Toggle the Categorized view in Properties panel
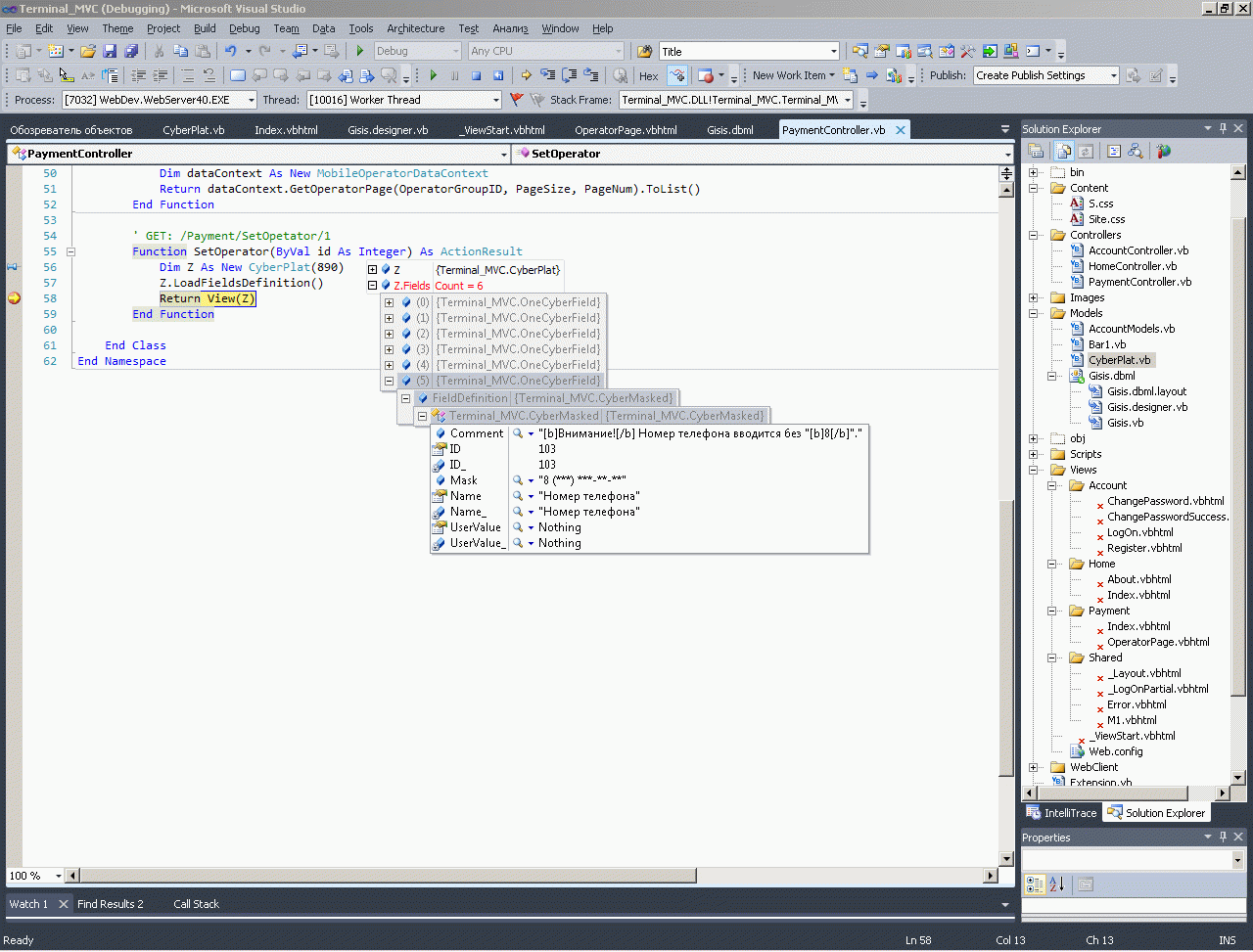The width and height of the screenshot is (1253, 952). pyautogui.click(x=1035, y=884)
